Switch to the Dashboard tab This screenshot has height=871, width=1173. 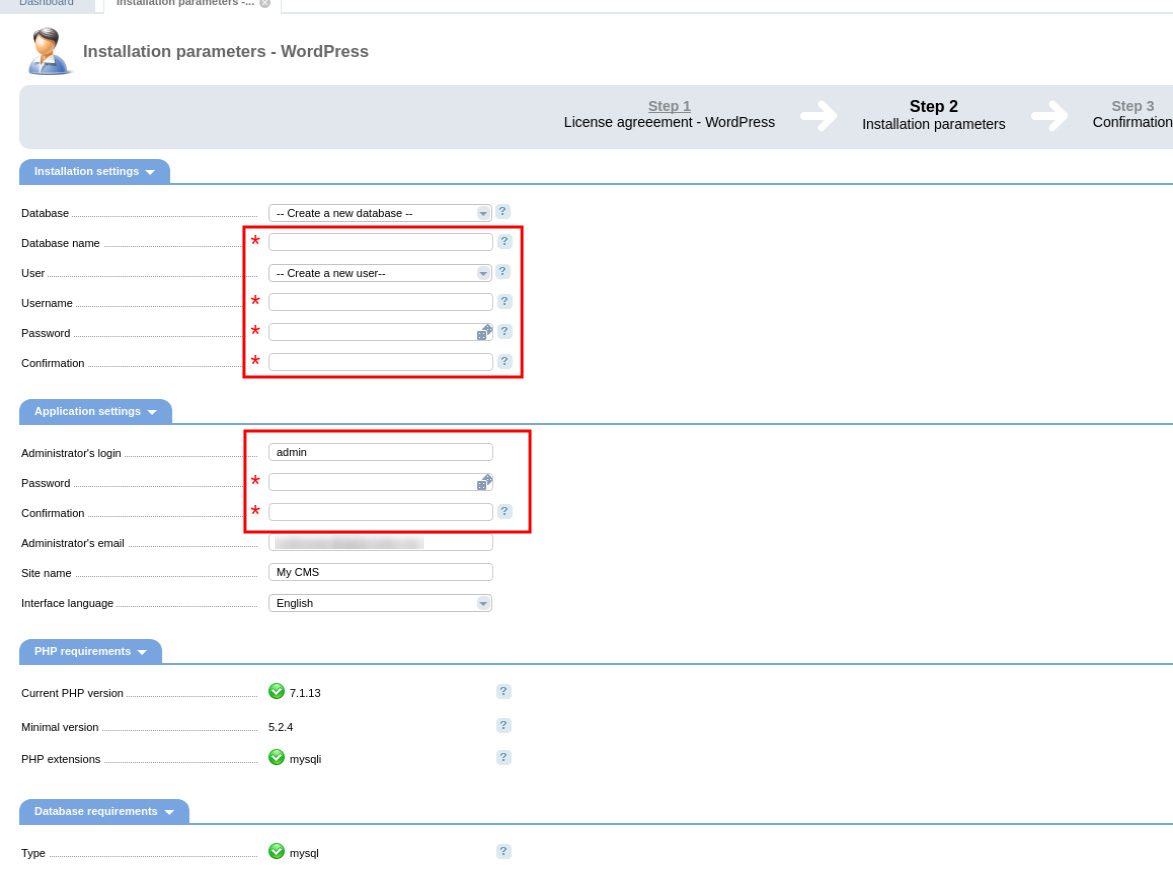(45, 4)
